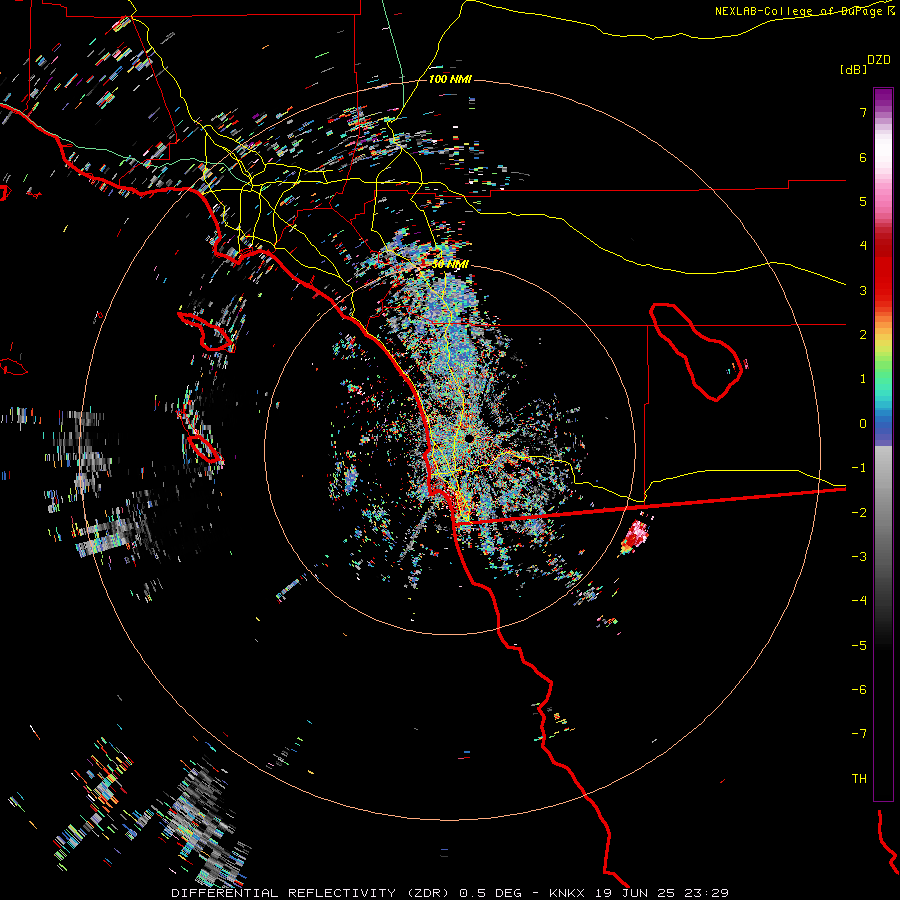
Task: Click the purple top of the color bar
Action: (x=883, y=96)
